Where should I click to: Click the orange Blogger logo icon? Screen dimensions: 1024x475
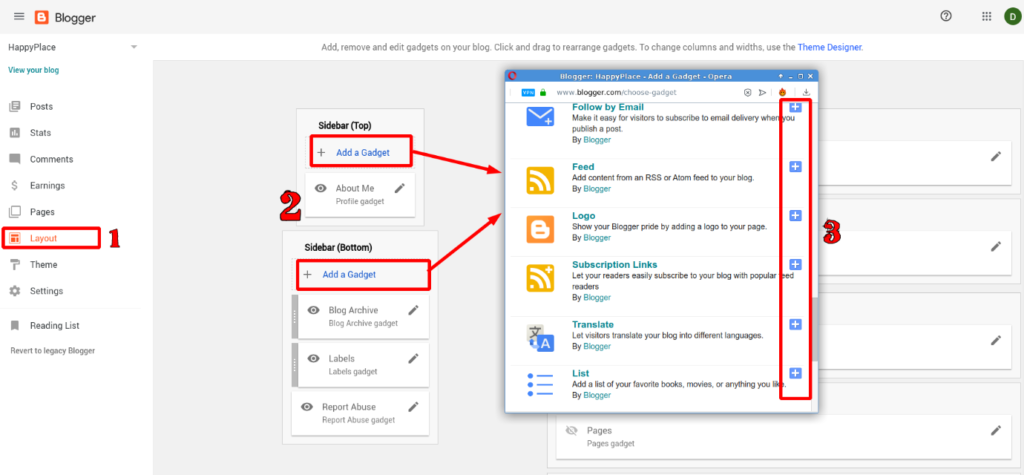tap(42, 17)
